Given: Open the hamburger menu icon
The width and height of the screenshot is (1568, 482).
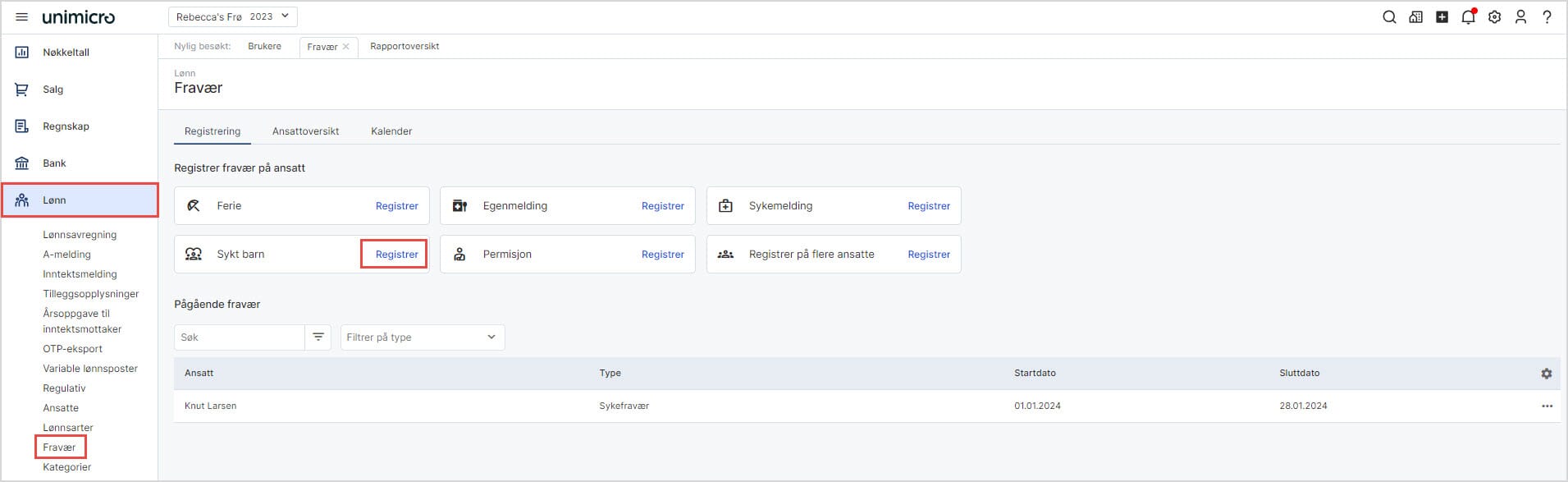Looking at the screenshot, I should point(22,17).
